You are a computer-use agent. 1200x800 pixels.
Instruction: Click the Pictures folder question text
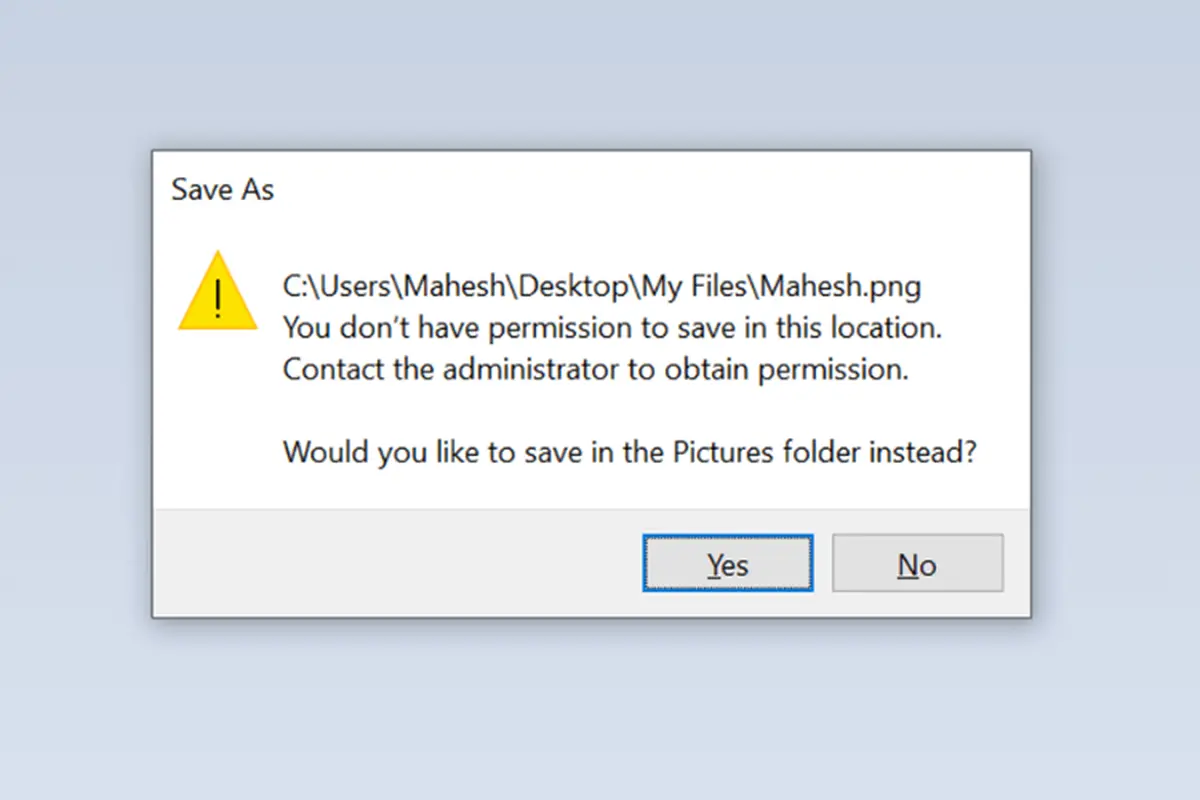click(x=630, y=451)
